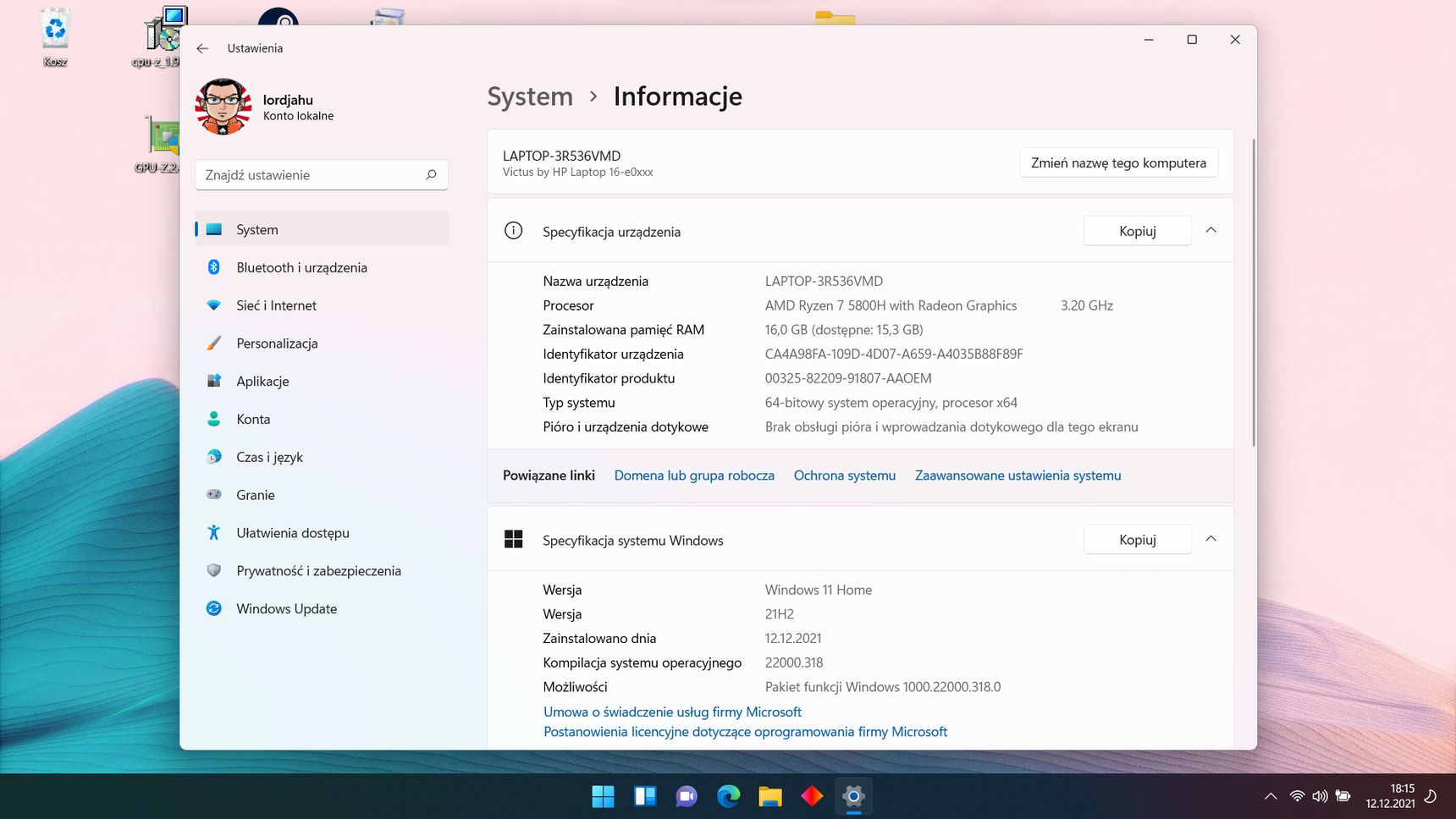Screen dimensions: 1456x819
Task: Click the Settings gear on the taskbar
Action: tap(853, 796)
